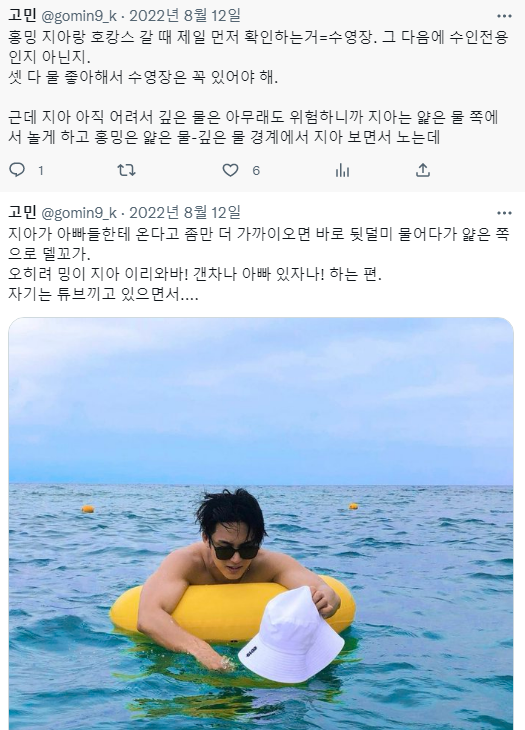Click the reply count number 1
525x730 pixels.
coord(41,171)
